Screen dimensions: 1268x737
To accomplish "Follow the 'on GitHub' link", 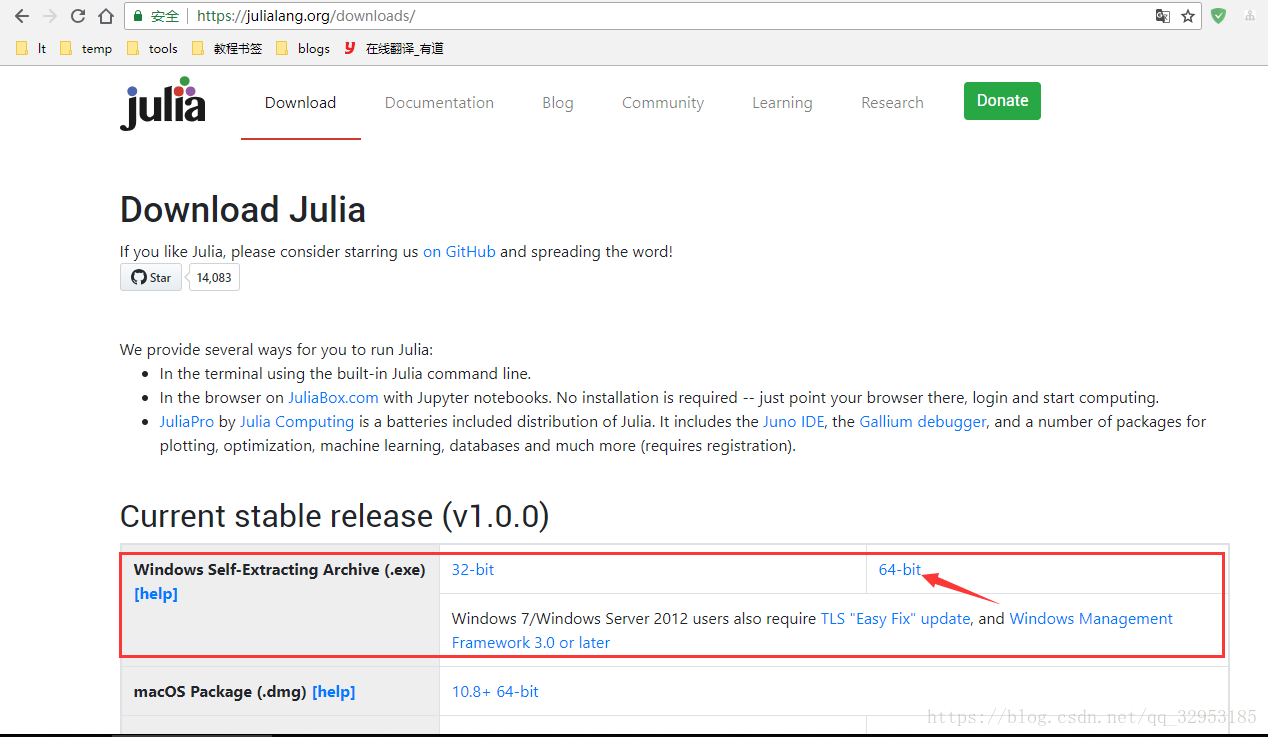I will coord(459,252).
